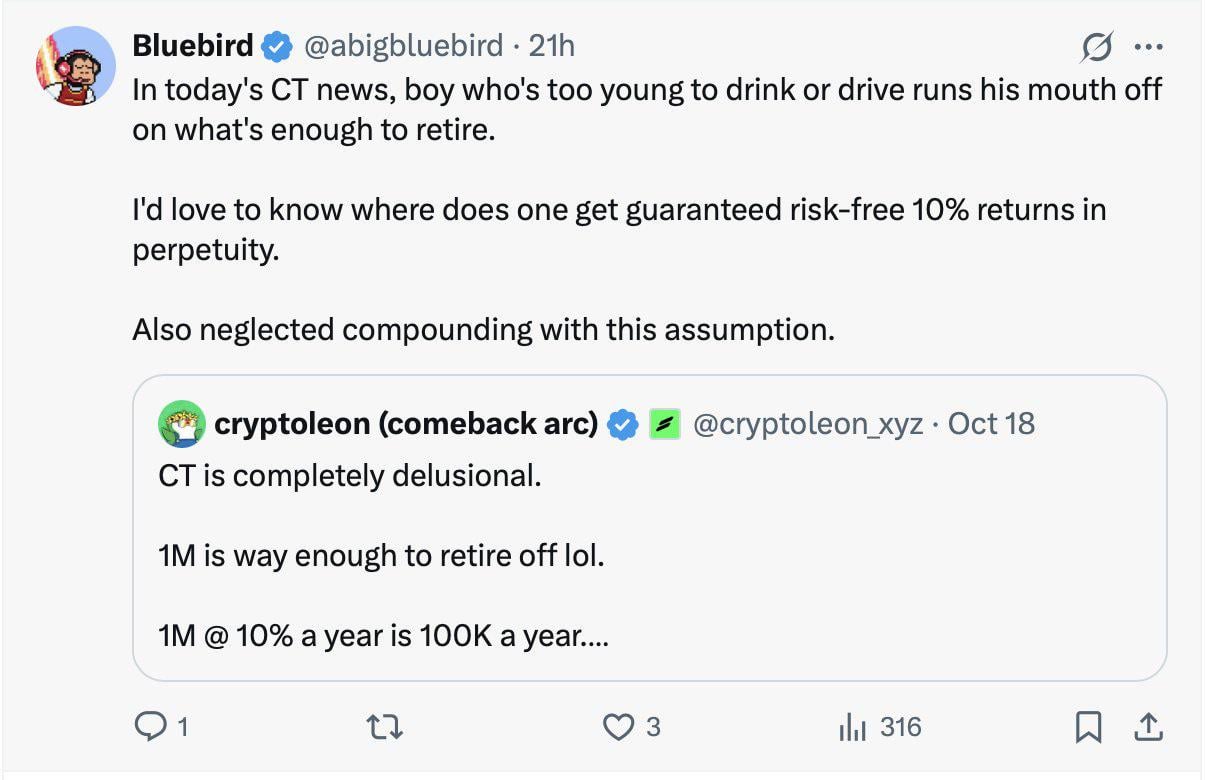Click the green affiliate badge next to cryptoleon
The image size is (1206, 780).
point(665,424)
